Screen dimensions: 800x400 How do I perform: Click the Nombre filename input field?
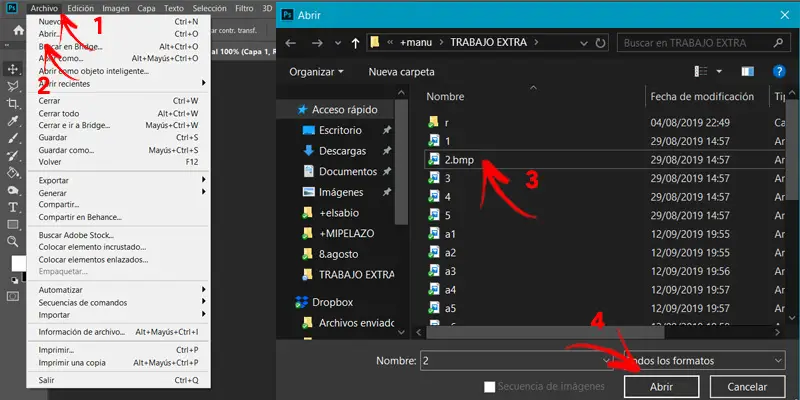point(515,361)
